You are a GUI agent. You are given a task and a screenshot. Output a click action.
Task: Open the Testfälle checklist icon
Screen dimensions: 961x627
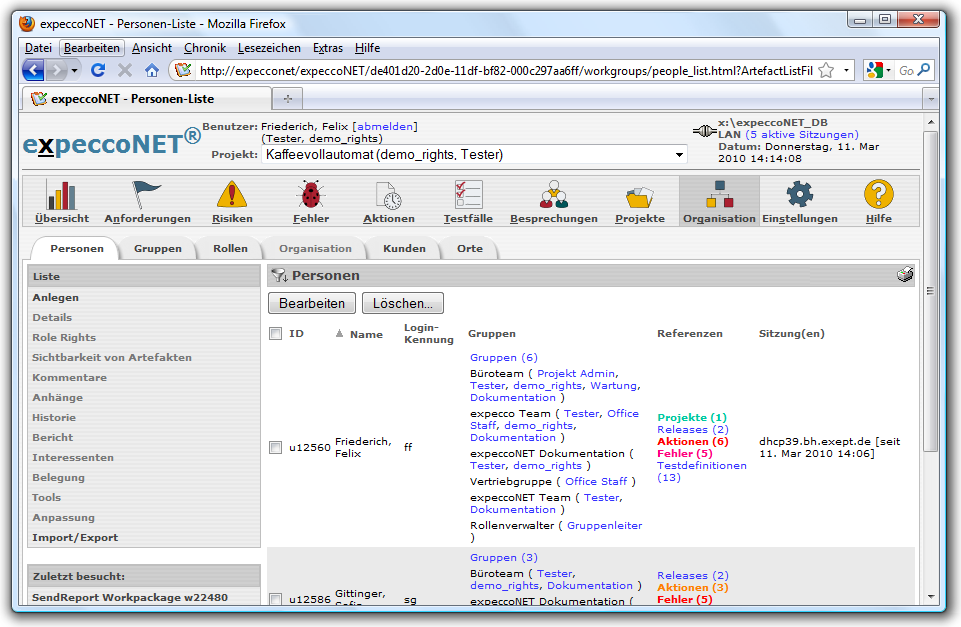click(x=468, y=195)
